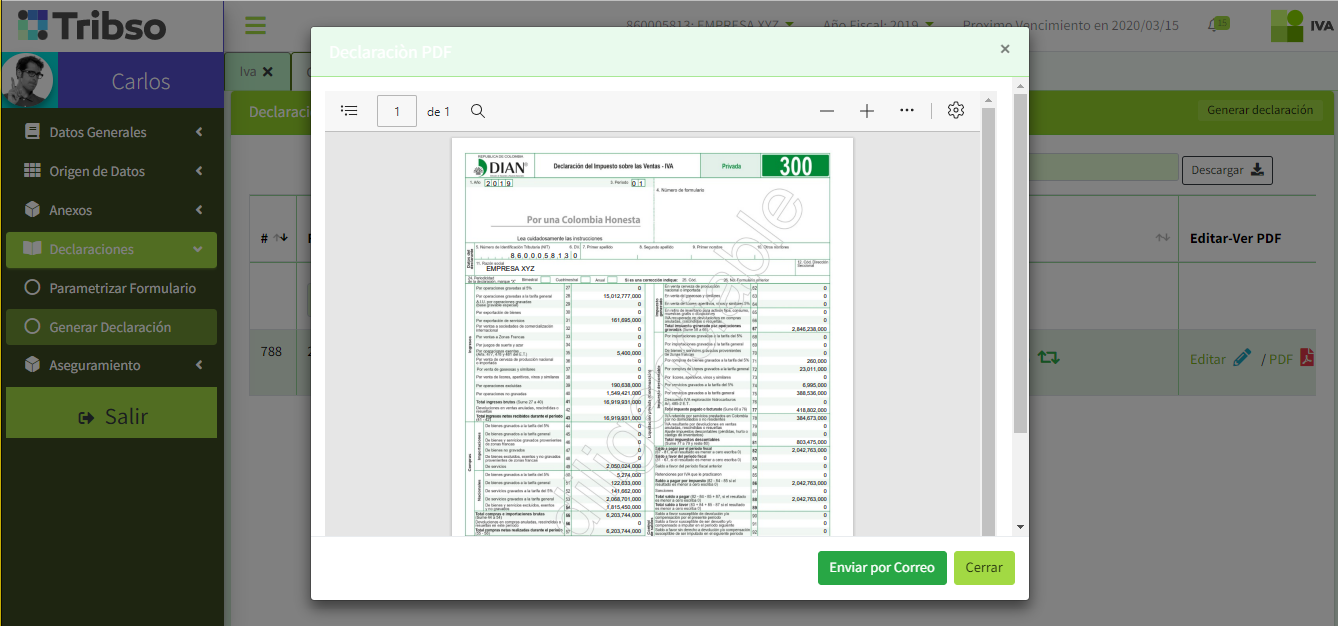Toggle the hamburger sidebar menu

[x=255, y=25]
